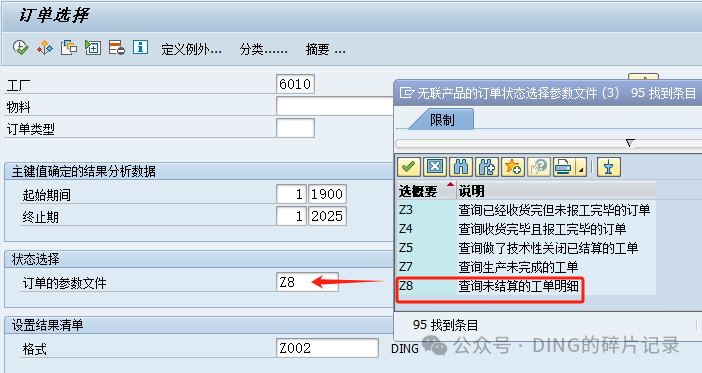702x373 pixels.
Task: Click the Z8 code cell in list
Action: (426, 286)
